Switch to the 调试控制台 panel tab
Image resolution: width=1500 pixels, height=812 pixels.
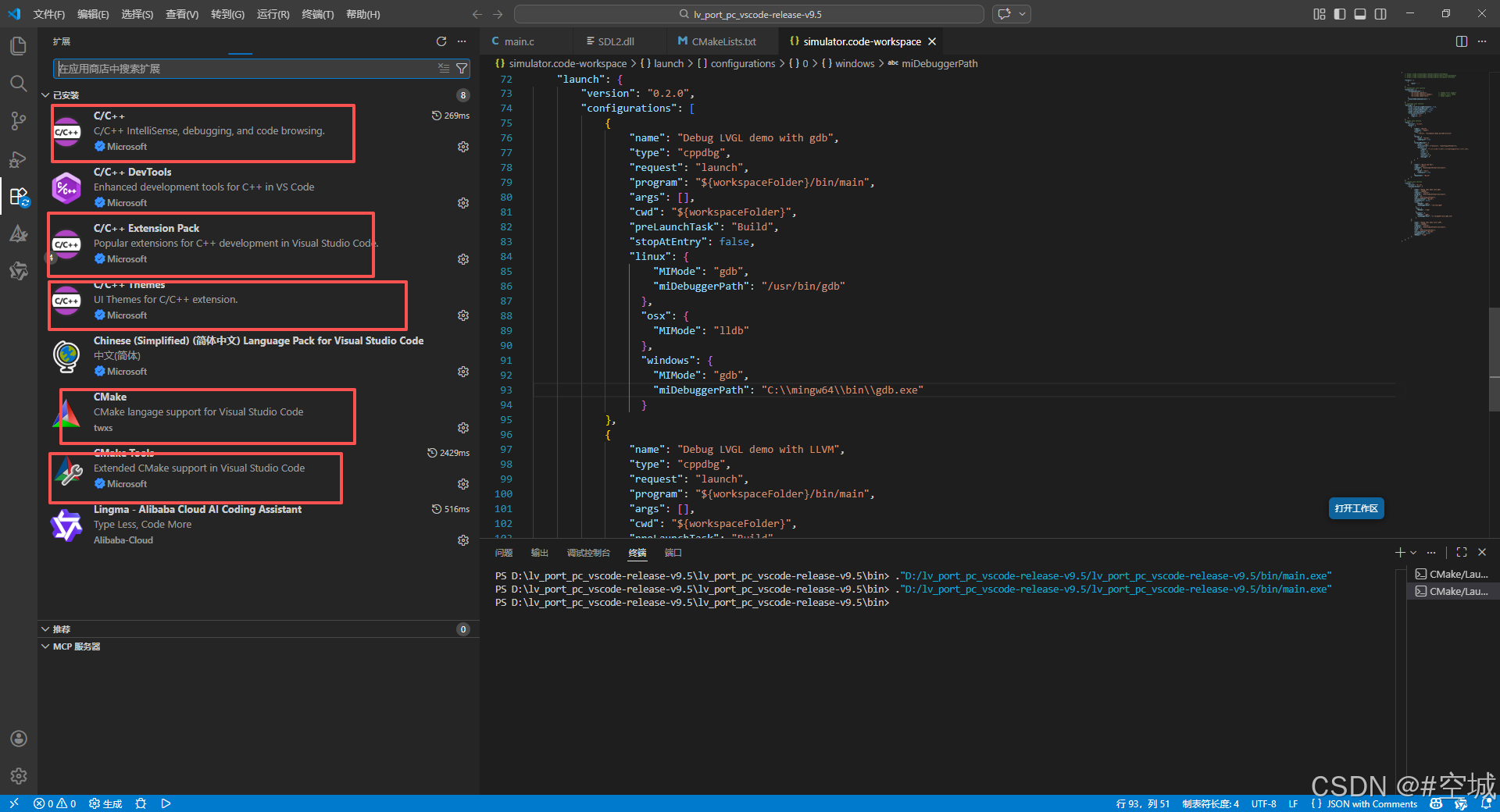[588, 553]
